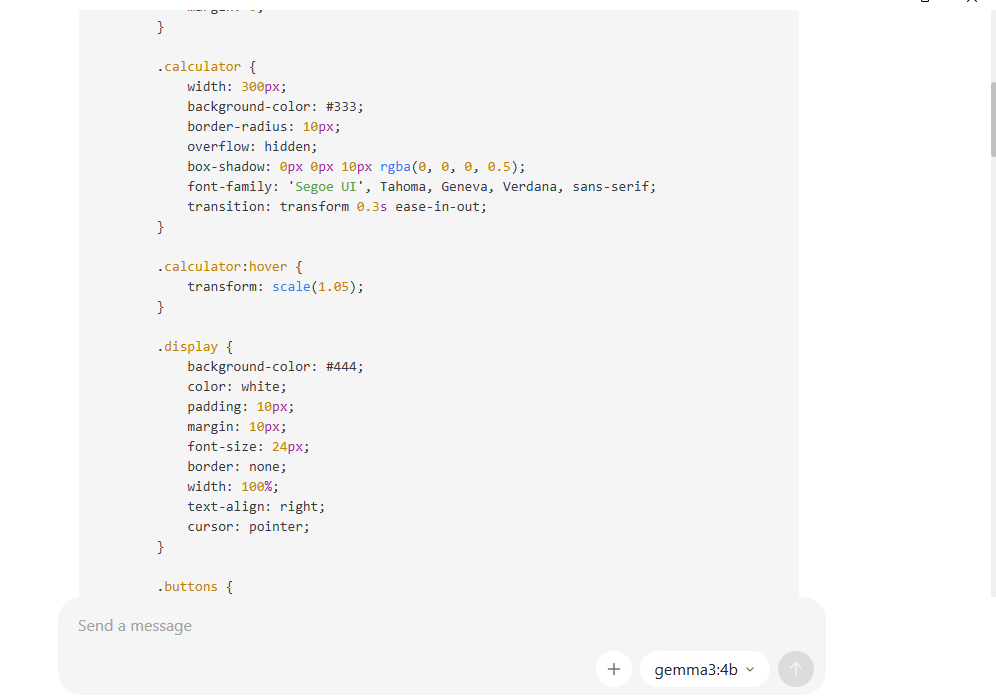Click the #333 background-color value

click(344, 107)
